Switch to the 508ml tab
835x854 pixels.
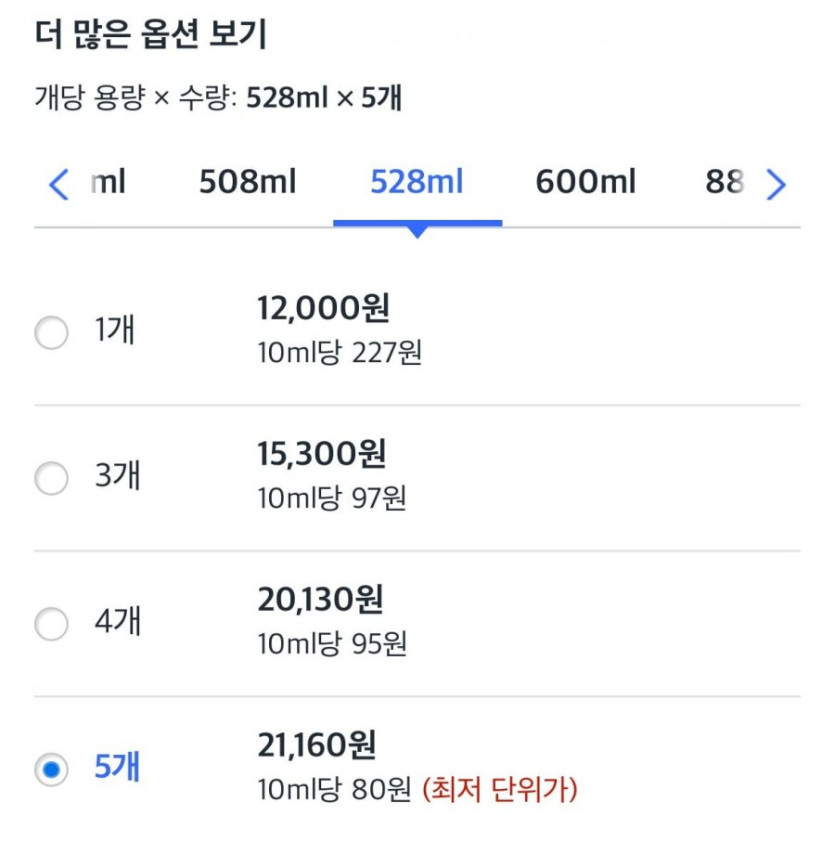(x=247, y=184)
